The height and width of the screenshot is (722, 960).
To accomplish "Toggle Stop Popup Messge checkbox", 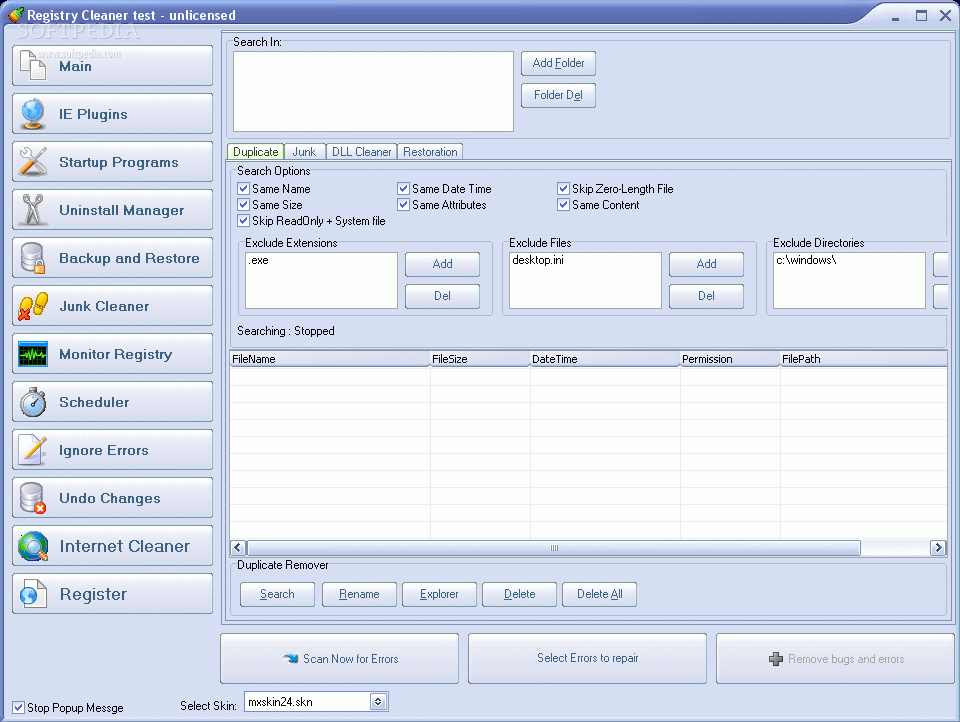I will point(18,707).
